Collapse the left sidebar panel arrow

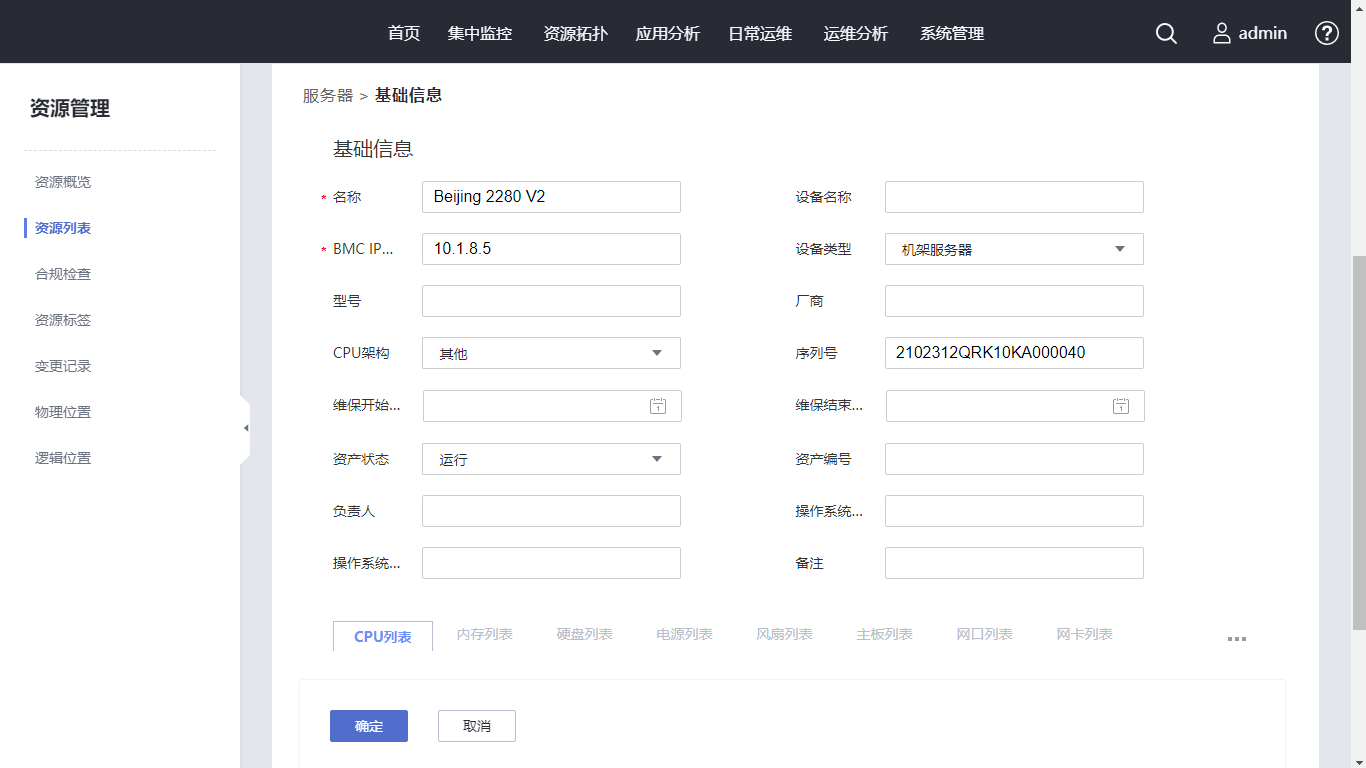245,428
